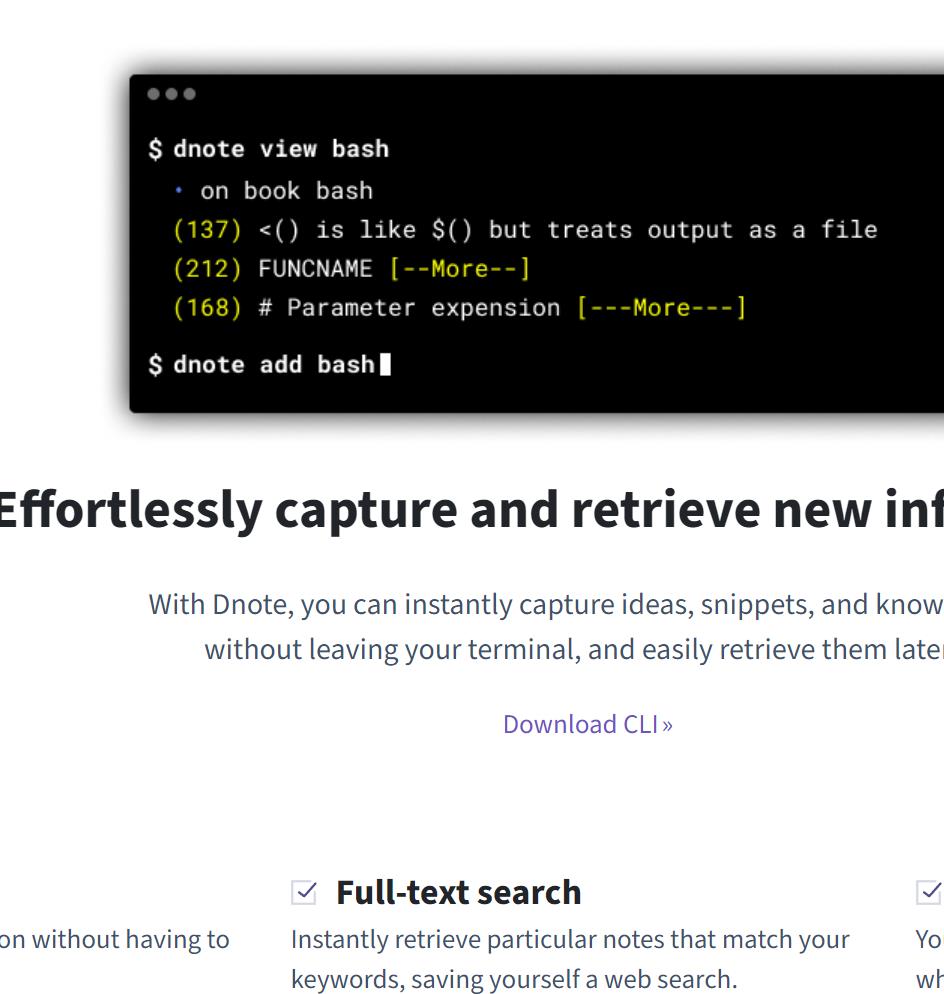Click the blinking terminal cursor block
944x994 pixels.
coord(386,364)
